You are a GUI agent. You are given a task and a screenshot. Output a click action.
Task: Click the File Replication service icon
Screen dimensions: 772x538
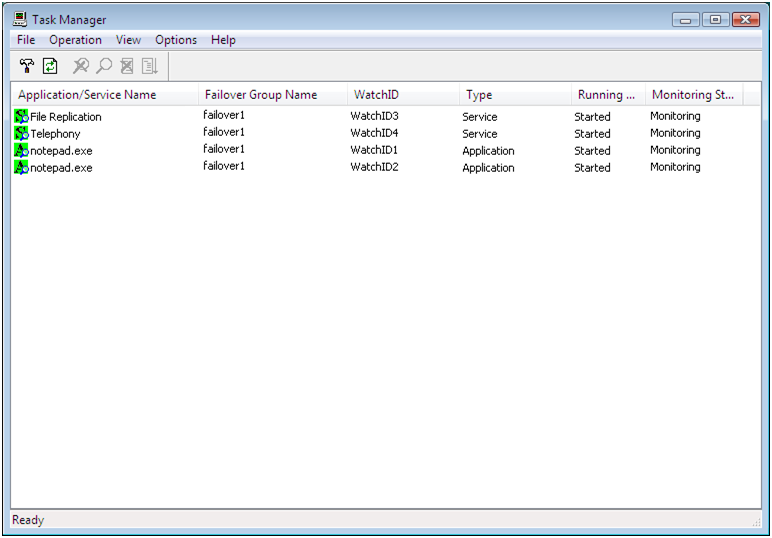(21, 117)
